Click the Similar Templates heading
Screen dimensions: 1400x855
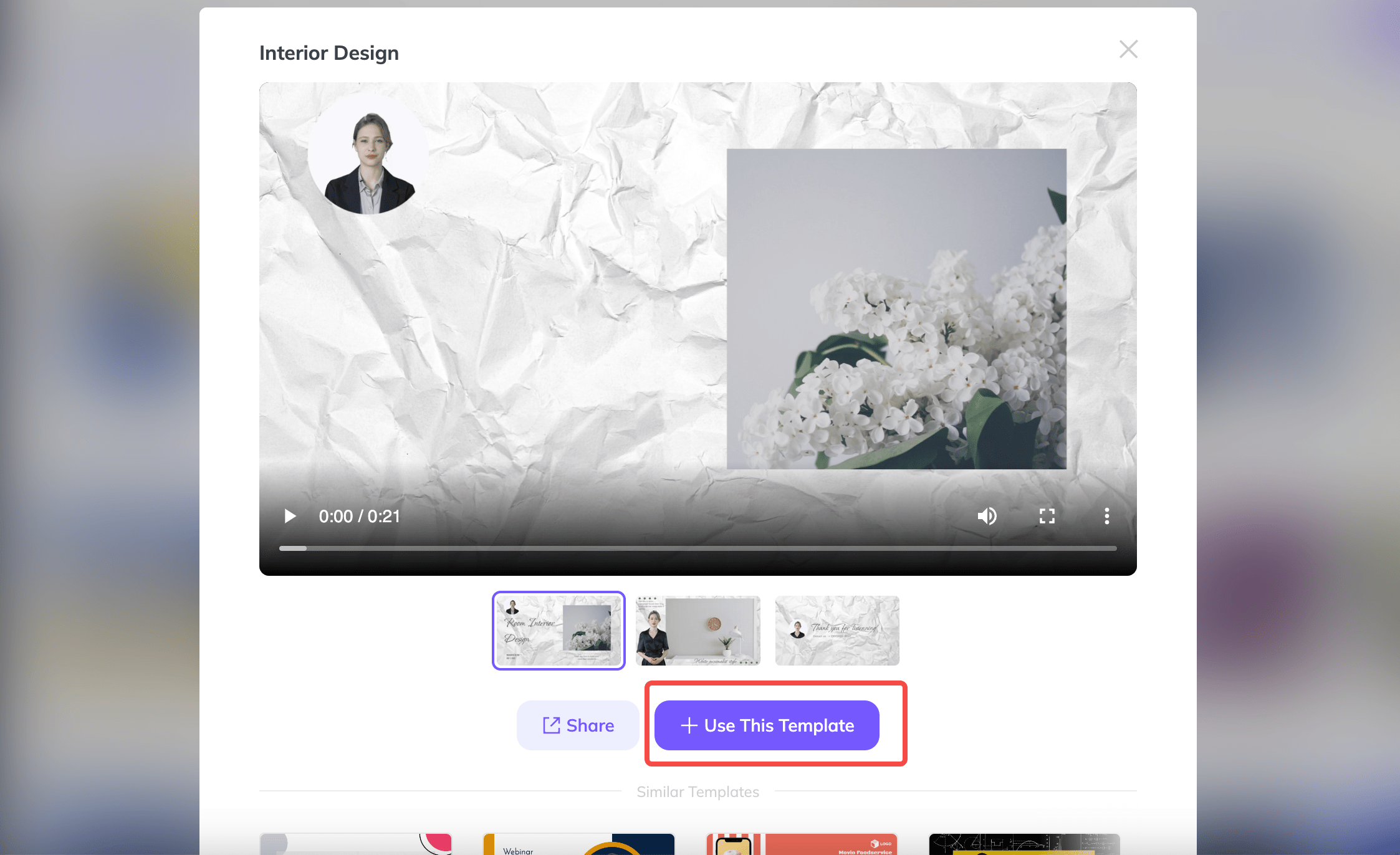698,791
